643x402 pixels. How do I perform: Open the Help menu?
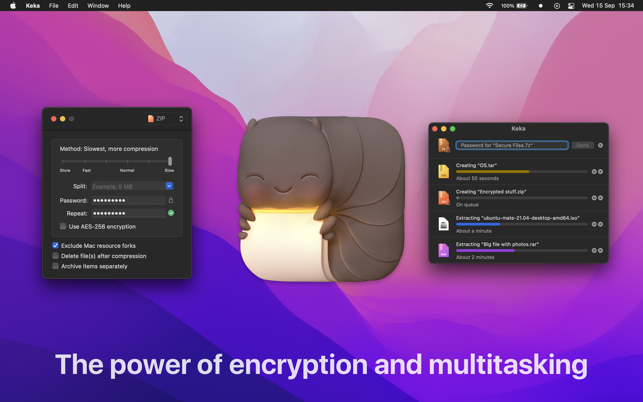tap(124, 6)
